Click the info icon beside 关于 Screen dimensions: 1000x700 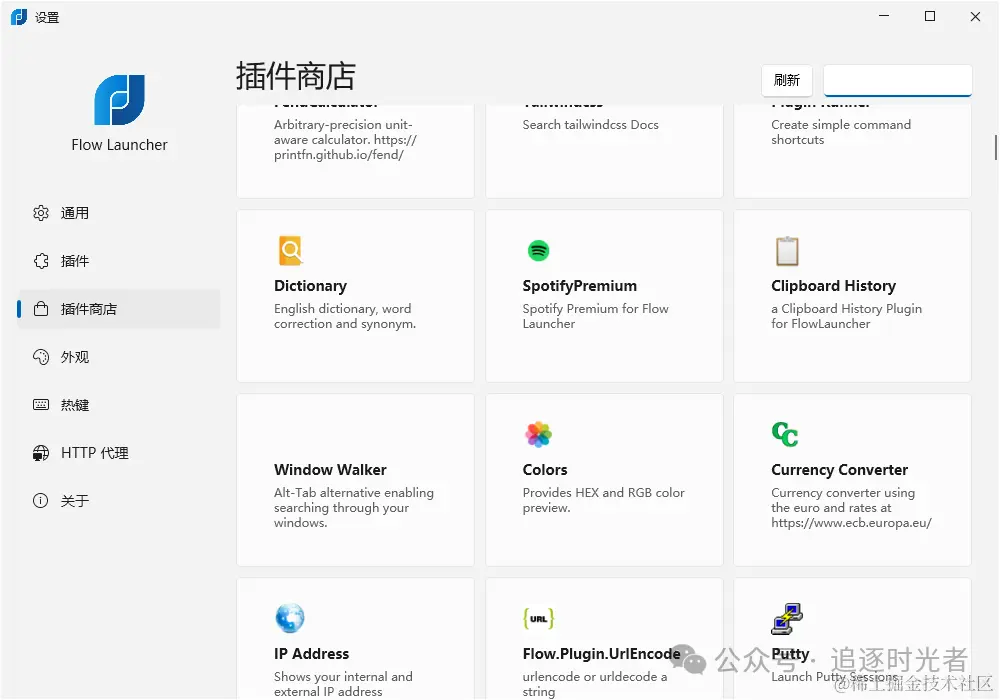[41, 500]
